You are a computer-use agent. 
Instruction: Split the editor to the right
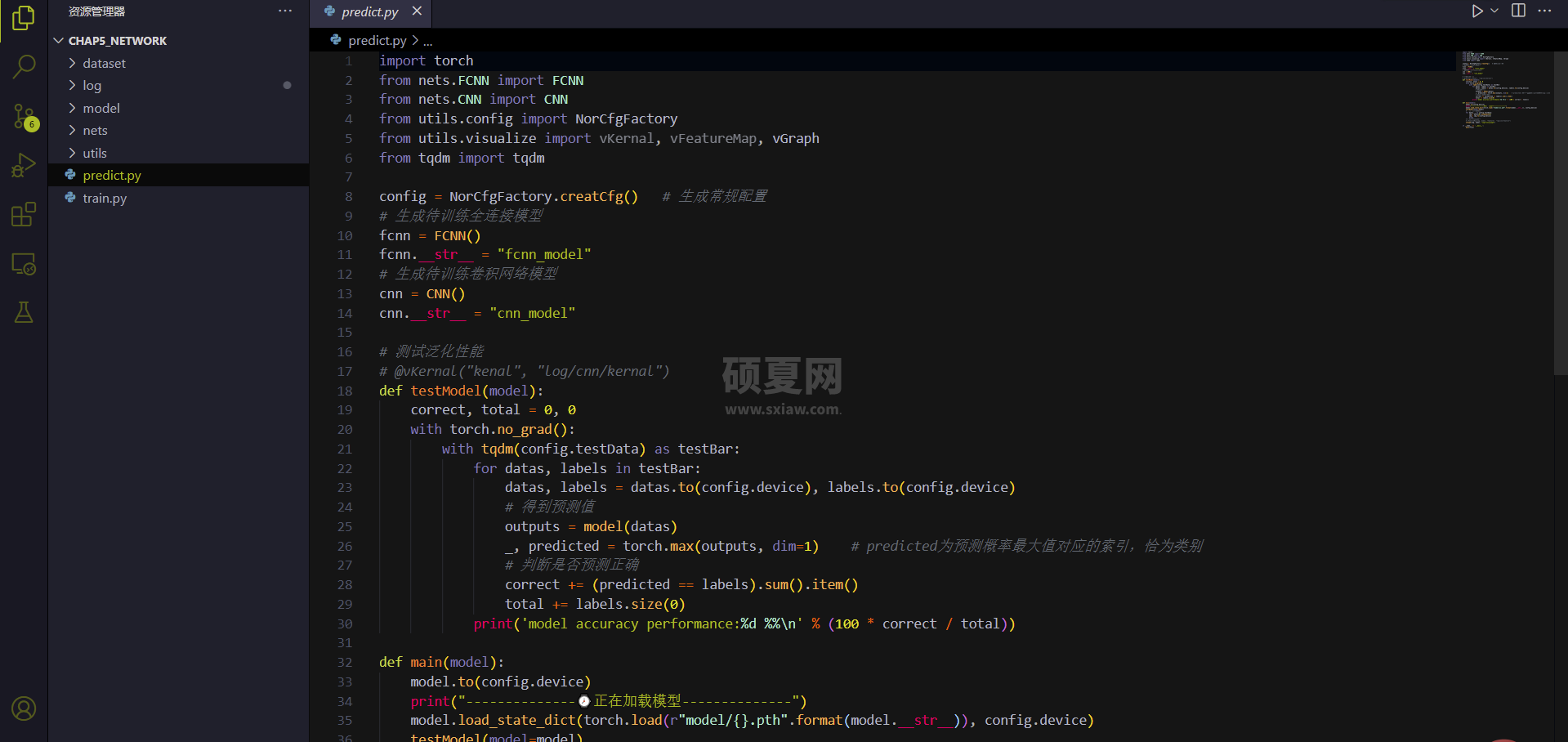click(1518, 11)
